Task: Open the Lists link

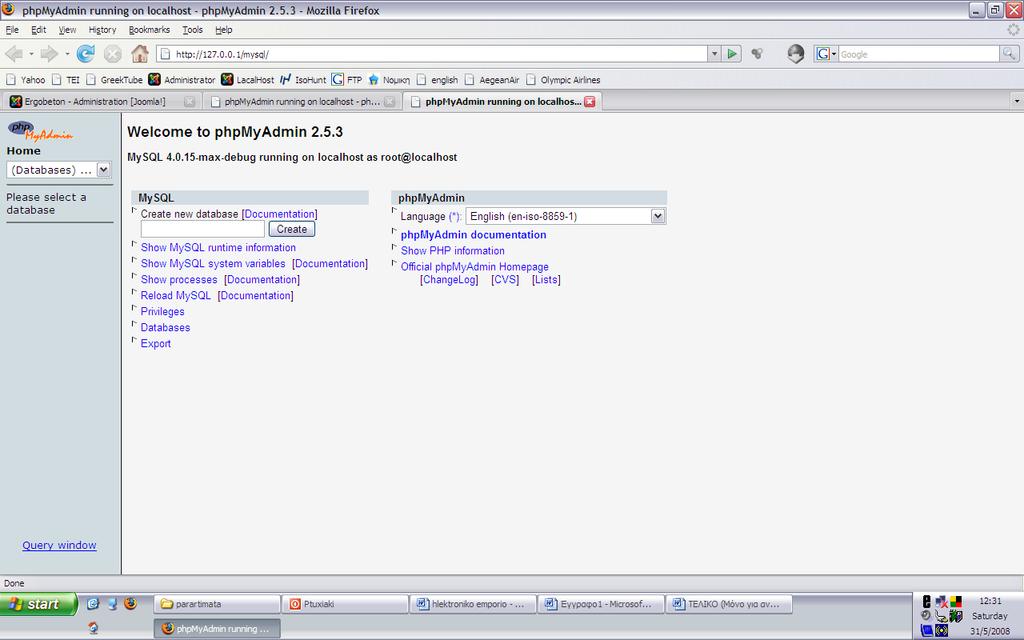Action: click(x=546, y=280)
